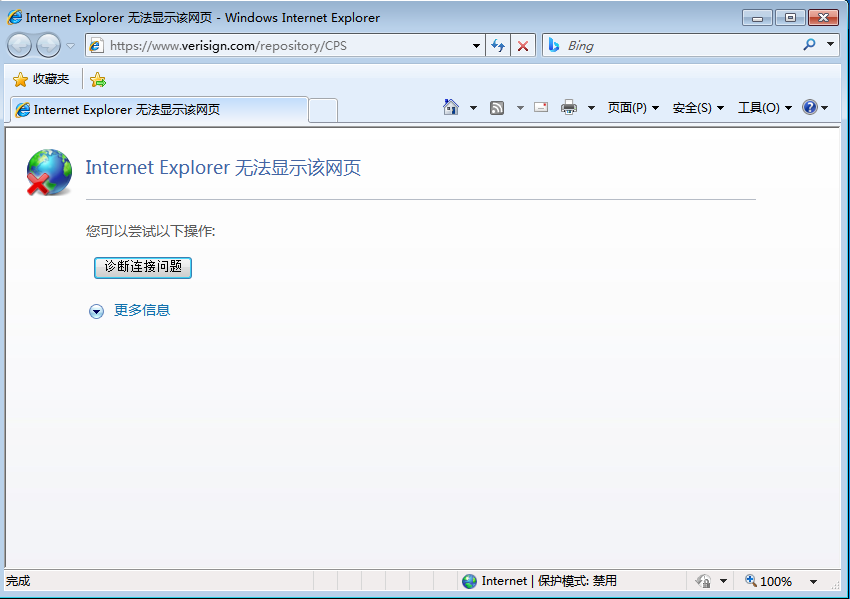The height and width of the screenshot is (599, 850).
Task: Expand the 更多信息 arrow icon
Action: (x=96, y=311)
